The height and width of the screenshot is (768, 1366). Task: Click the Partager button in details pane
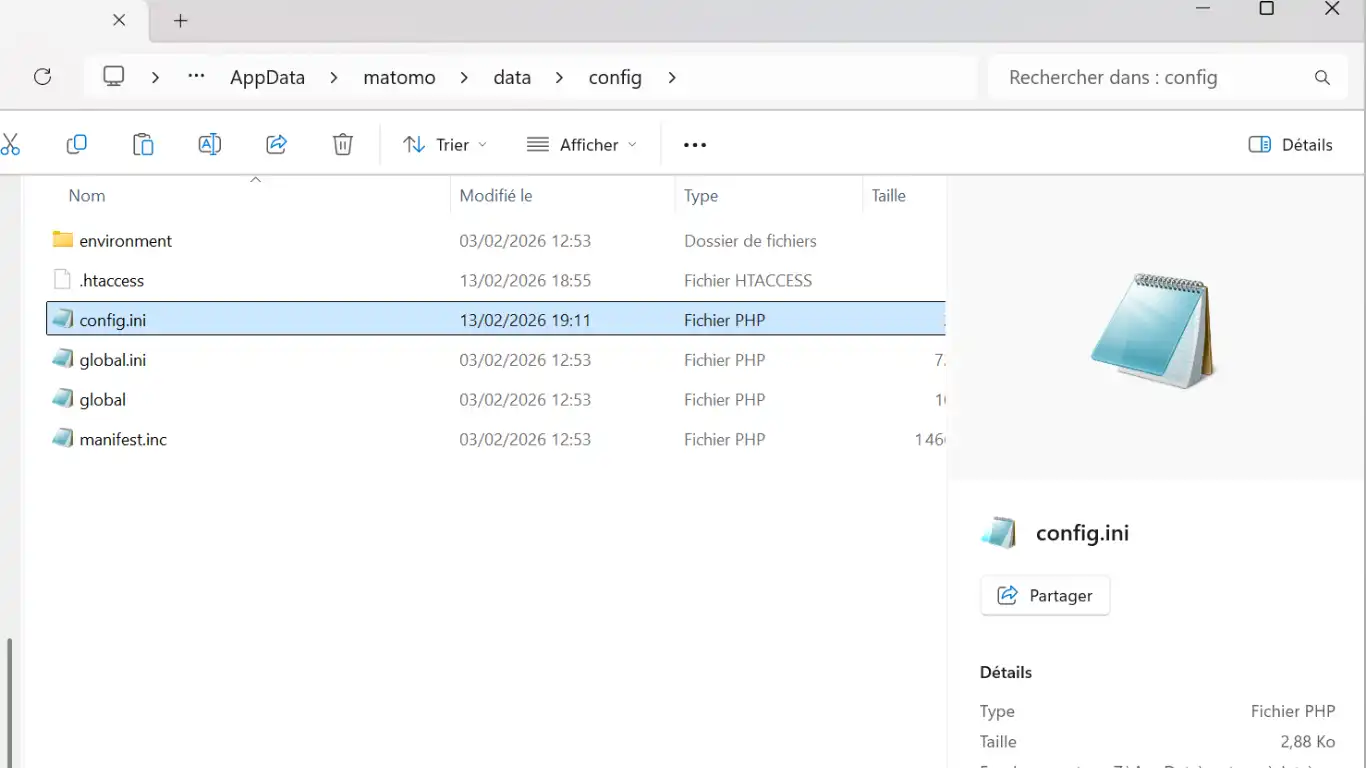click(1045, 596)
